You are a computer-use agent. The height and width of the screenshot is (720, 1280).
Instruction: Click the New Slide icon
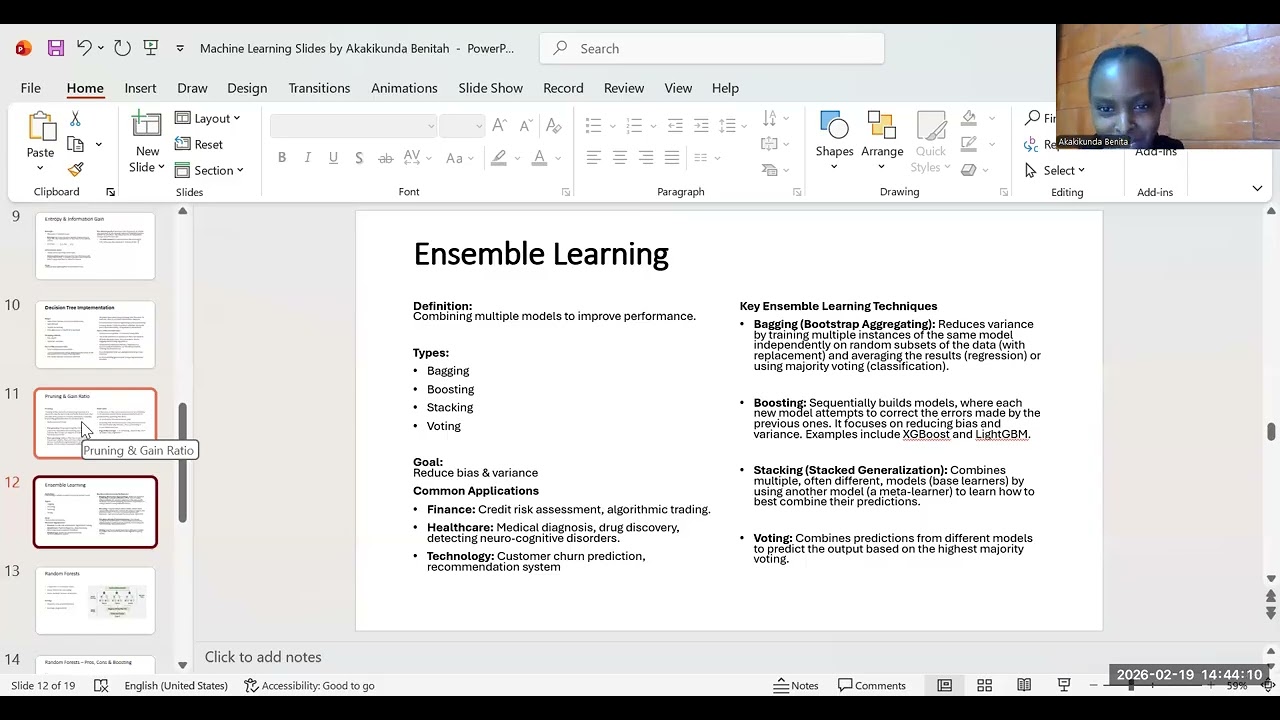click(147, 126)
